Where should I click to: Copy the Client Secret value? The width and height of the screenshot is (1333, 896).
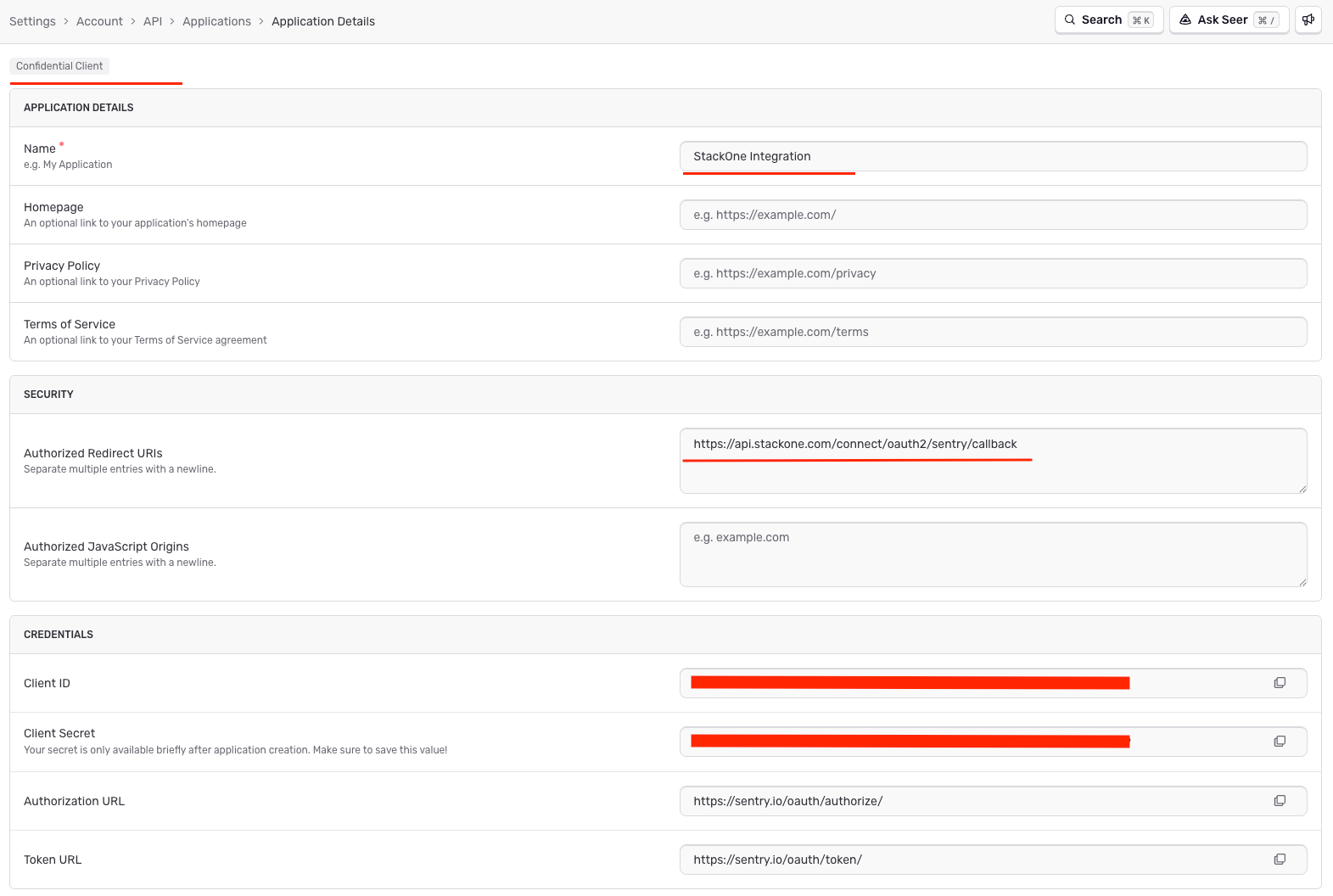click(1280, 742)
